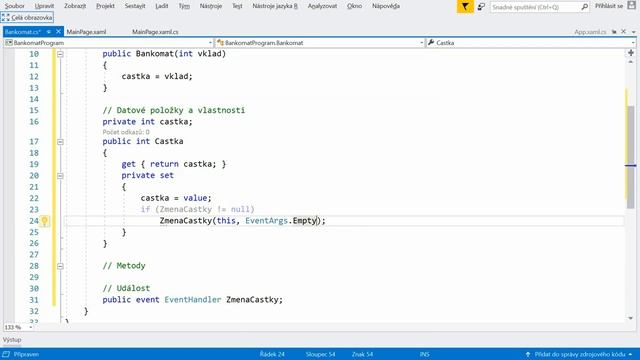Screen dimensions: 640x360
Task: Click the Celá obrazovka button
Action: point(27,18)
